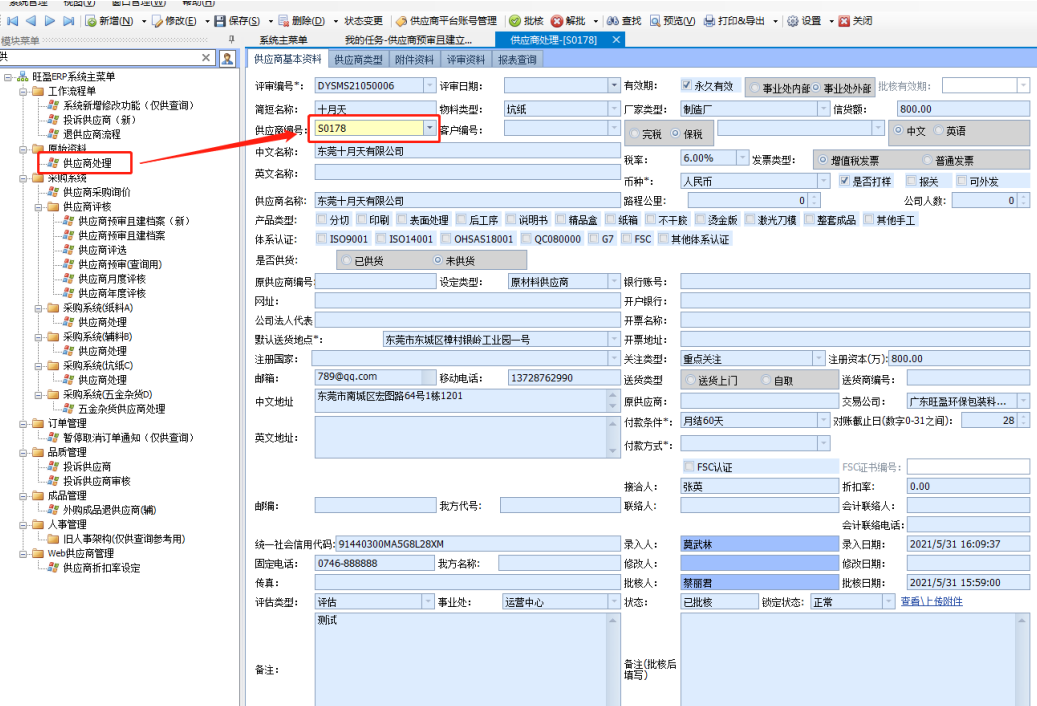Click the 备注 text area scrollbar

[612, 659]
